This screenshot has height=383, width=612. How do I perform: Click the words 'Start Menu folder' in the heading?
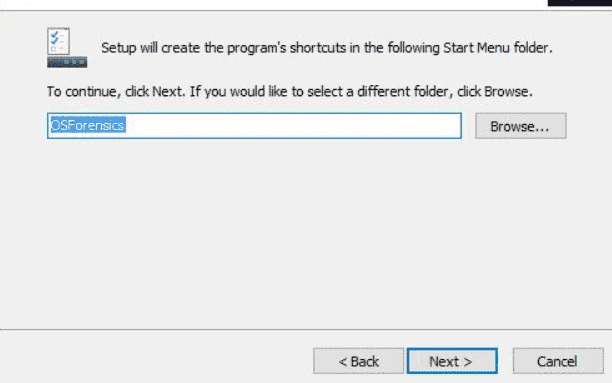click(x=496, y=48)
